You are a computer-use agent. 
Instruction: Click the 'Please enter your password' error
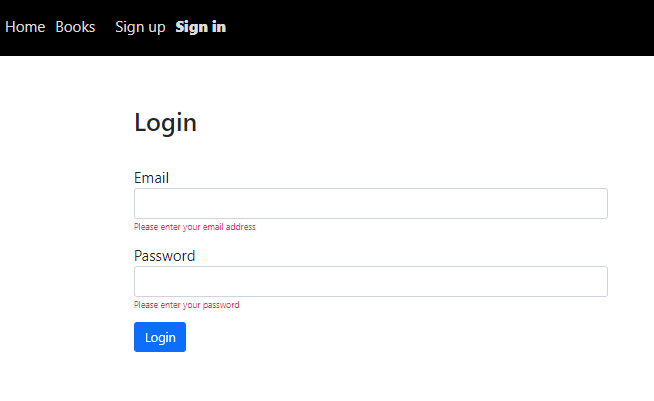coord(186,305)
